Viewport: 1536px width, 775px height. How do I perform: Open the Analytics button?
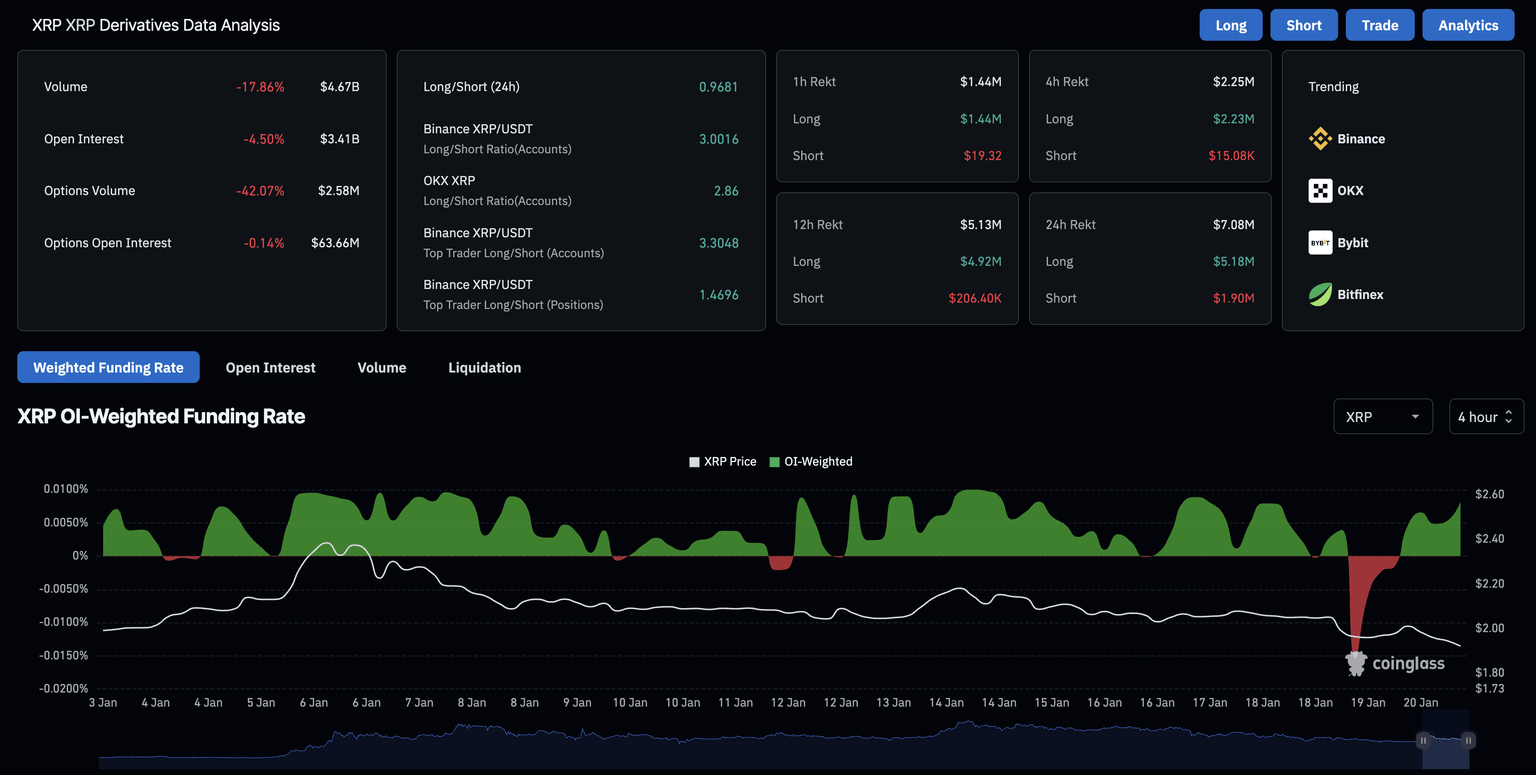pyautogui.click(x=1467, y=25)
